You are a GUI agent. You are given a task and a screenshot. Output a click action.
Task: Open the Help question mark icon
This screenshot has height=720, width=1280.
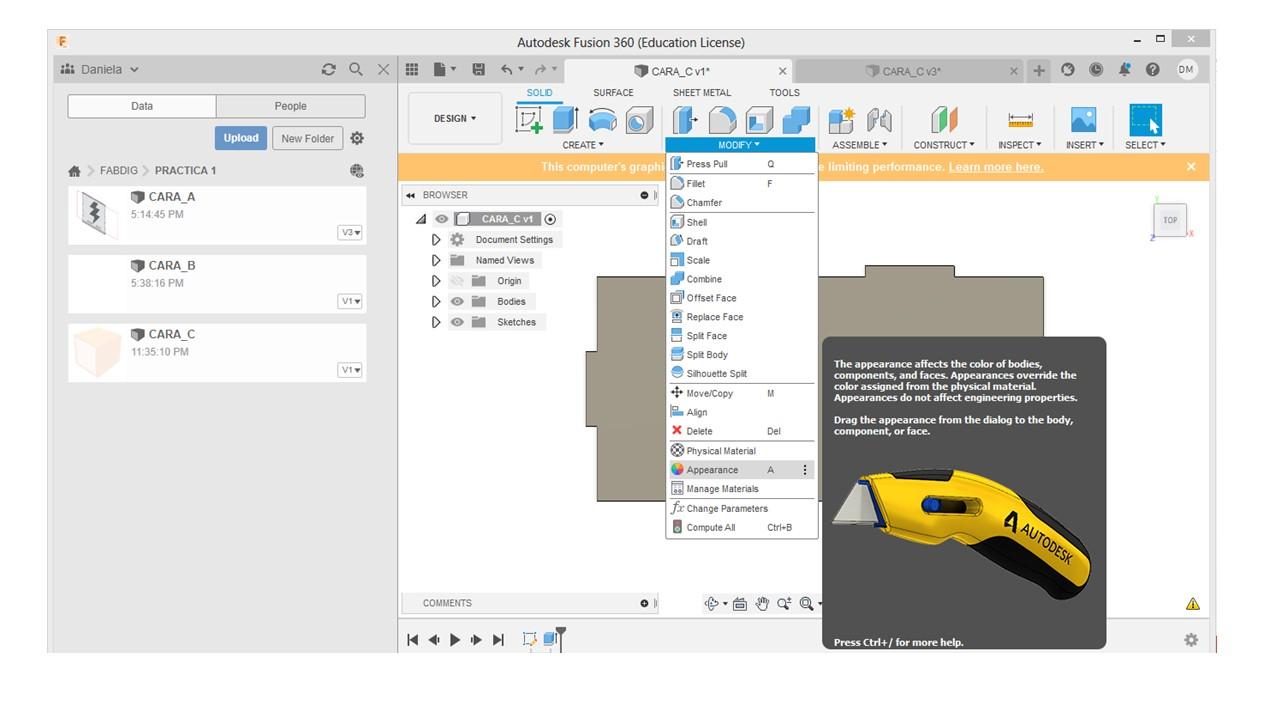(x=1152, y=69)
